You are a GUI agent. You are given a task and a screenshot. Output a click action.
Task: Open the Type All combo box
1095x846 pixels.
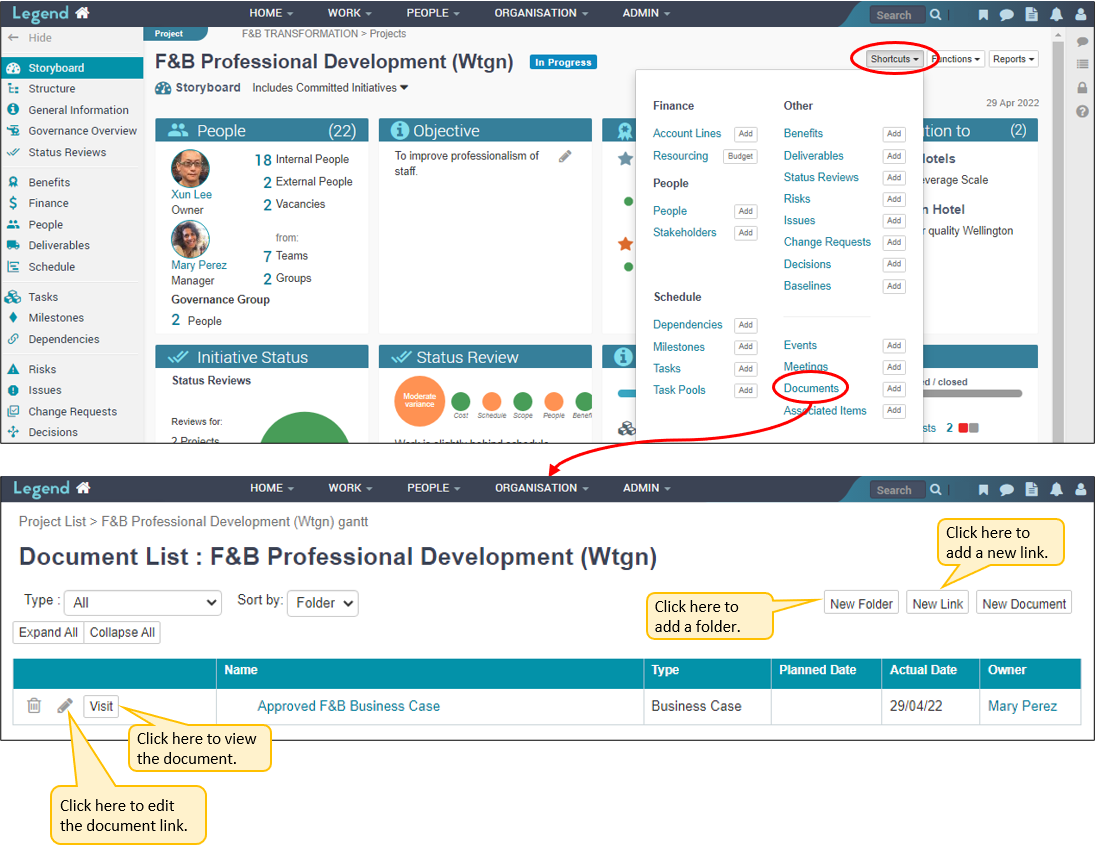(142, 603)
